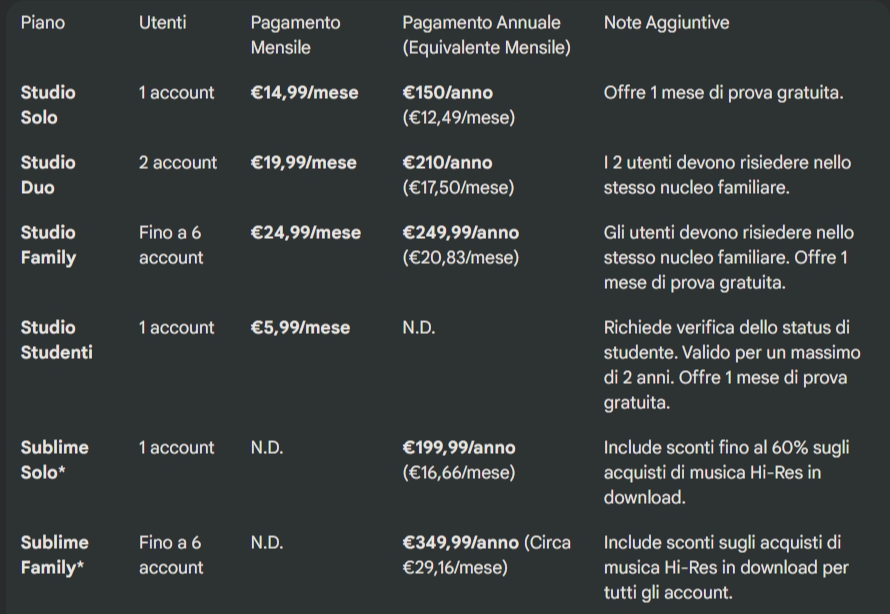
Task: Select the Studio Duo plan name
Action: pyautogui.click(x=47, y=174)
